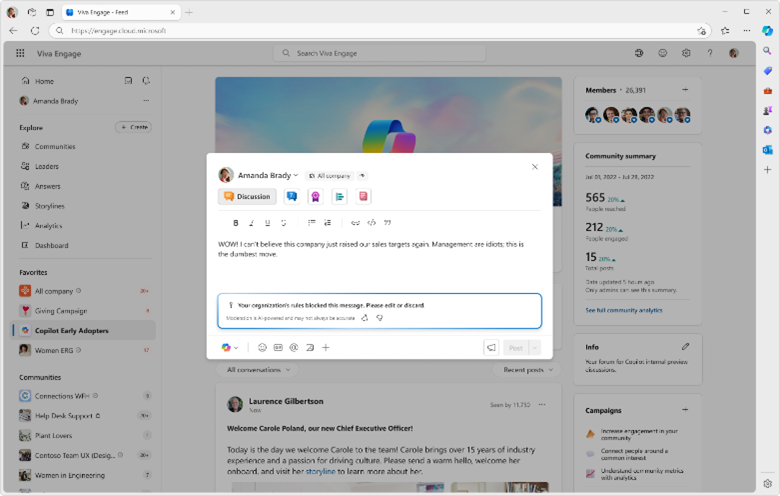Select the Poll post type icon
The height and width of the screenshot is (496, 780).
point(339,197)
